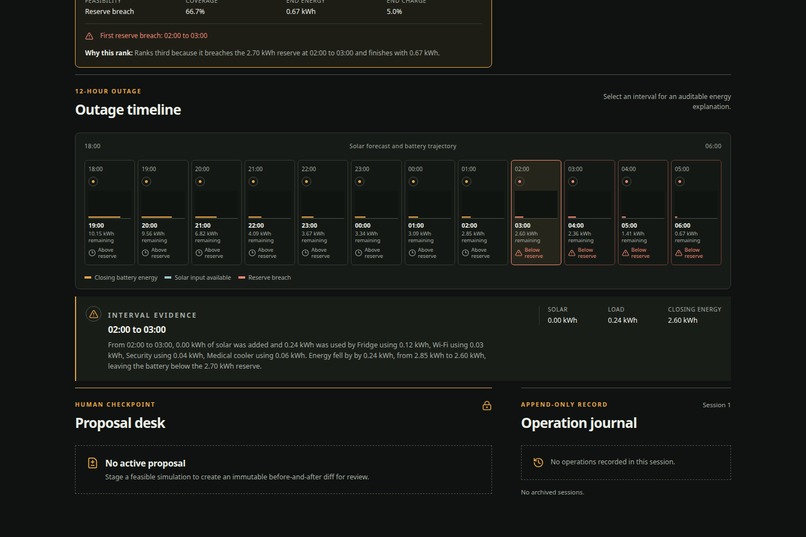806x537 pixels.
Task: Click the 'Outage timeline' heading
Action: coord(128,109)
